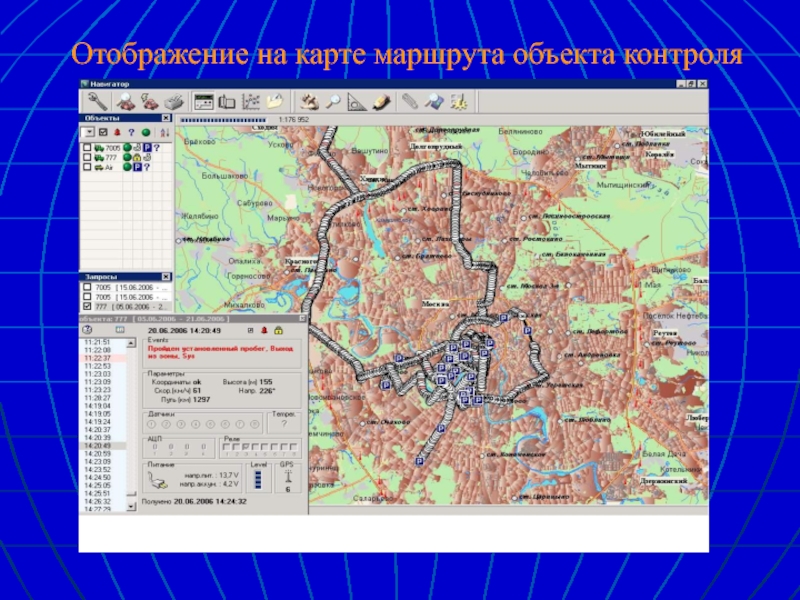Toggle checkbox for object 7005
The height and width of the screenshot is (600, 800).
tap(87, 148)
